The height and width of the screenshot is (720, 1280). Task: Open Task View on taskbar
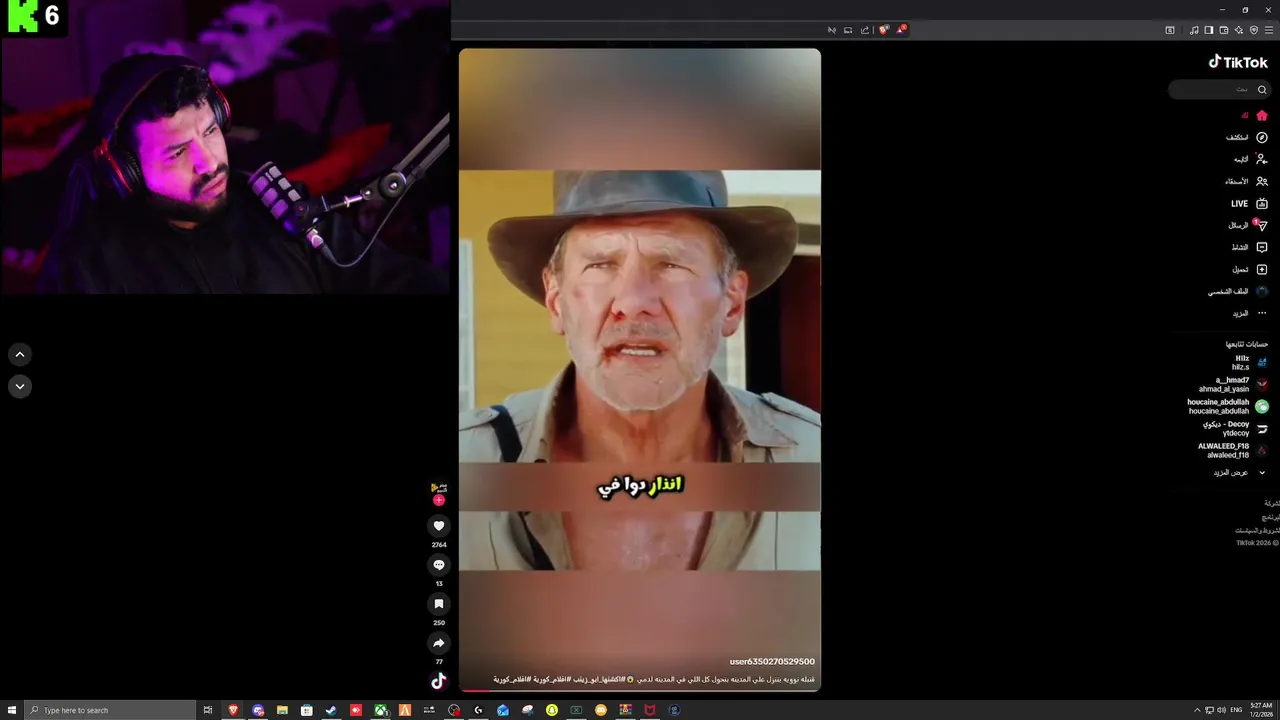[208, 710]
